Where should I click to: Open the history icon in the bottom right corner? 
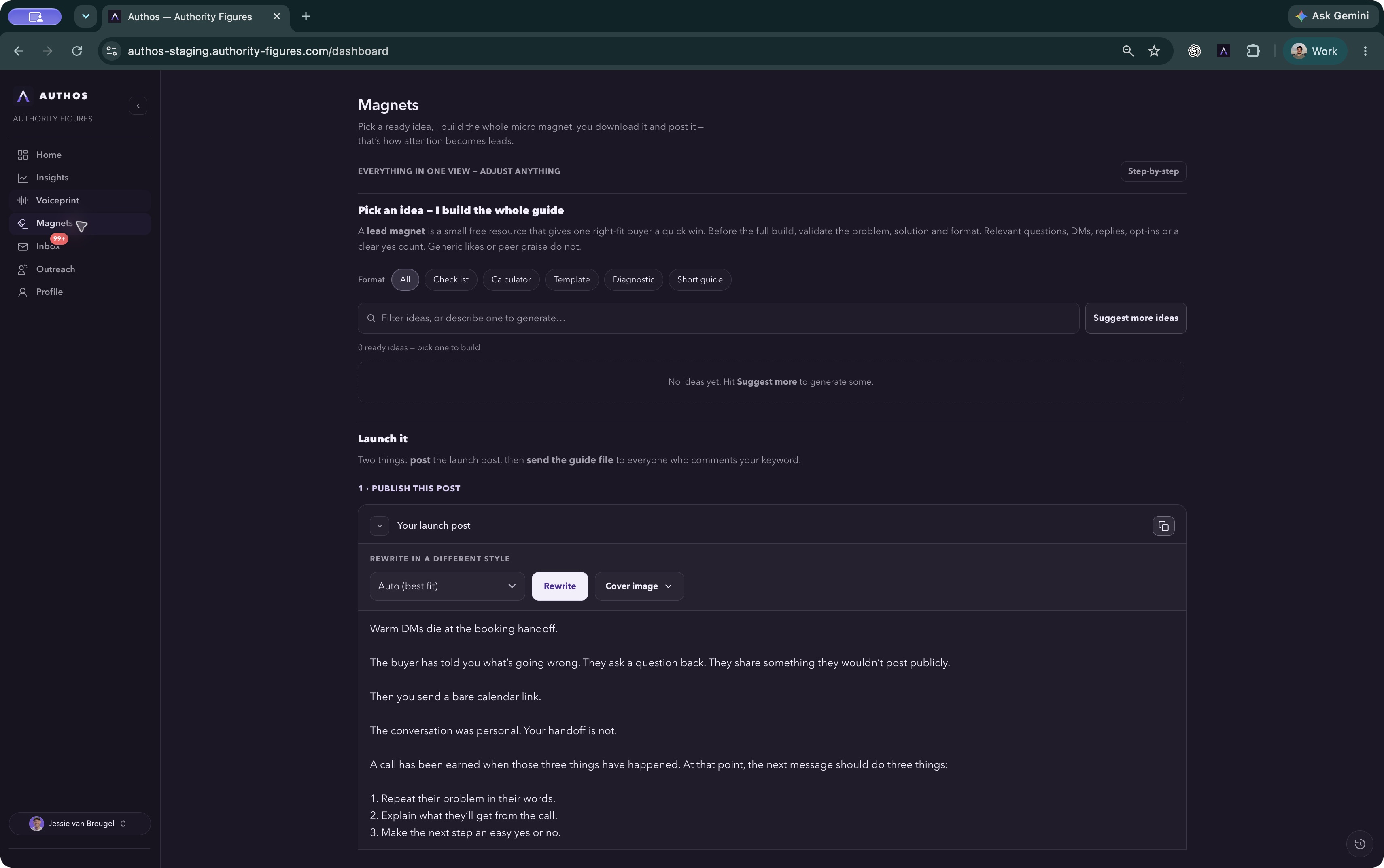(x=1359, y=844)
